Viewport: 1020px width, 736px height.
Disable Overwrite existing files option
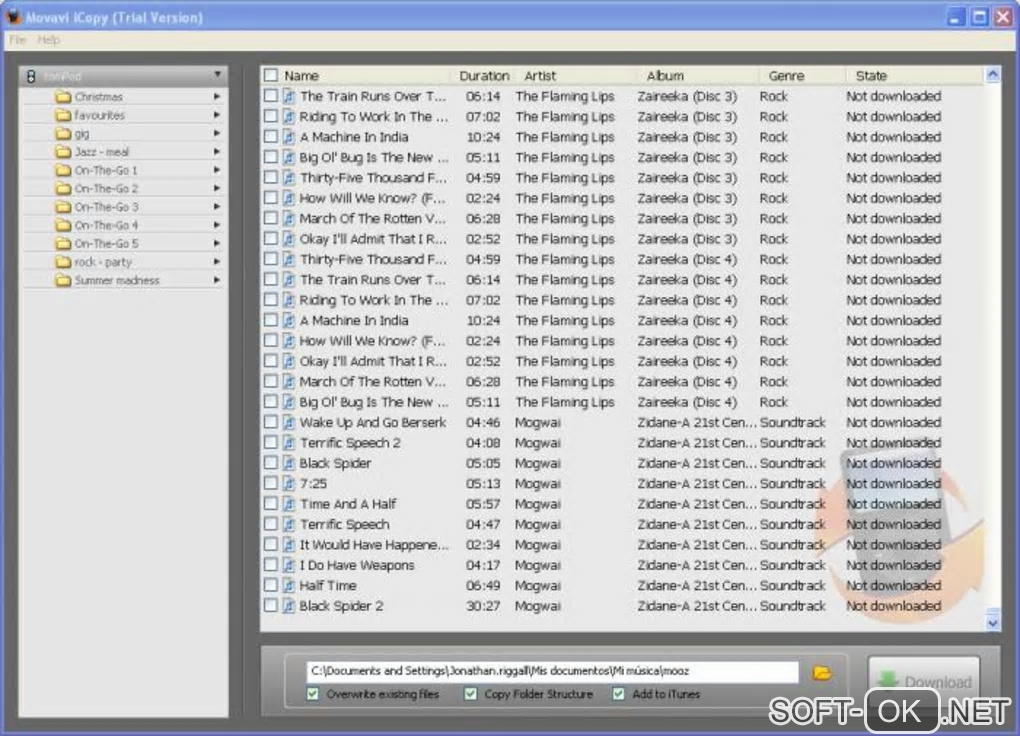pos(313,694)
